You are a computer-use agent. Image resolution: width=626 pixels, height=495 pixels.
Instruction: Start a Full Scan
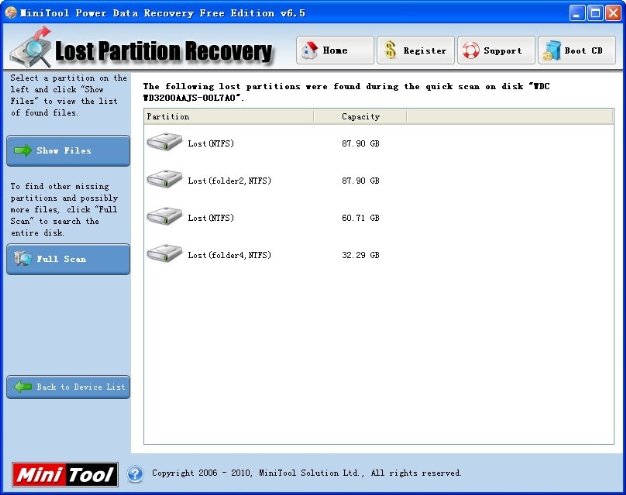point(68,259)
